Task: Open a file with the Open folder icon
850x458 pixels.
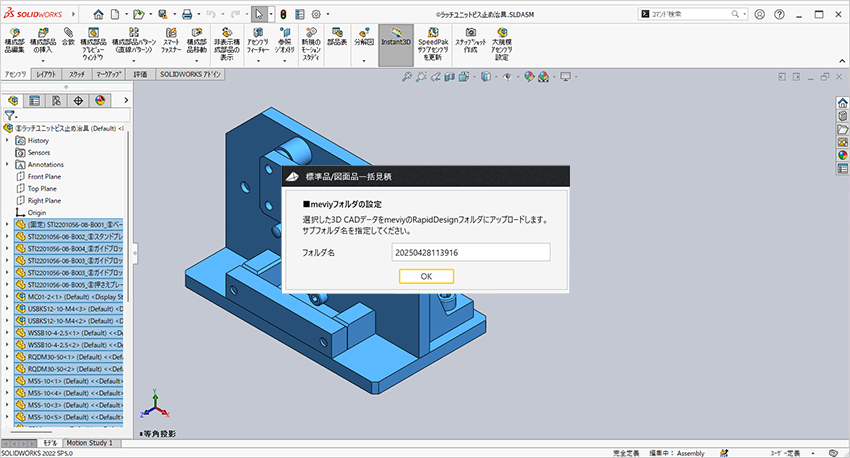Action: (x=138, y=14)
